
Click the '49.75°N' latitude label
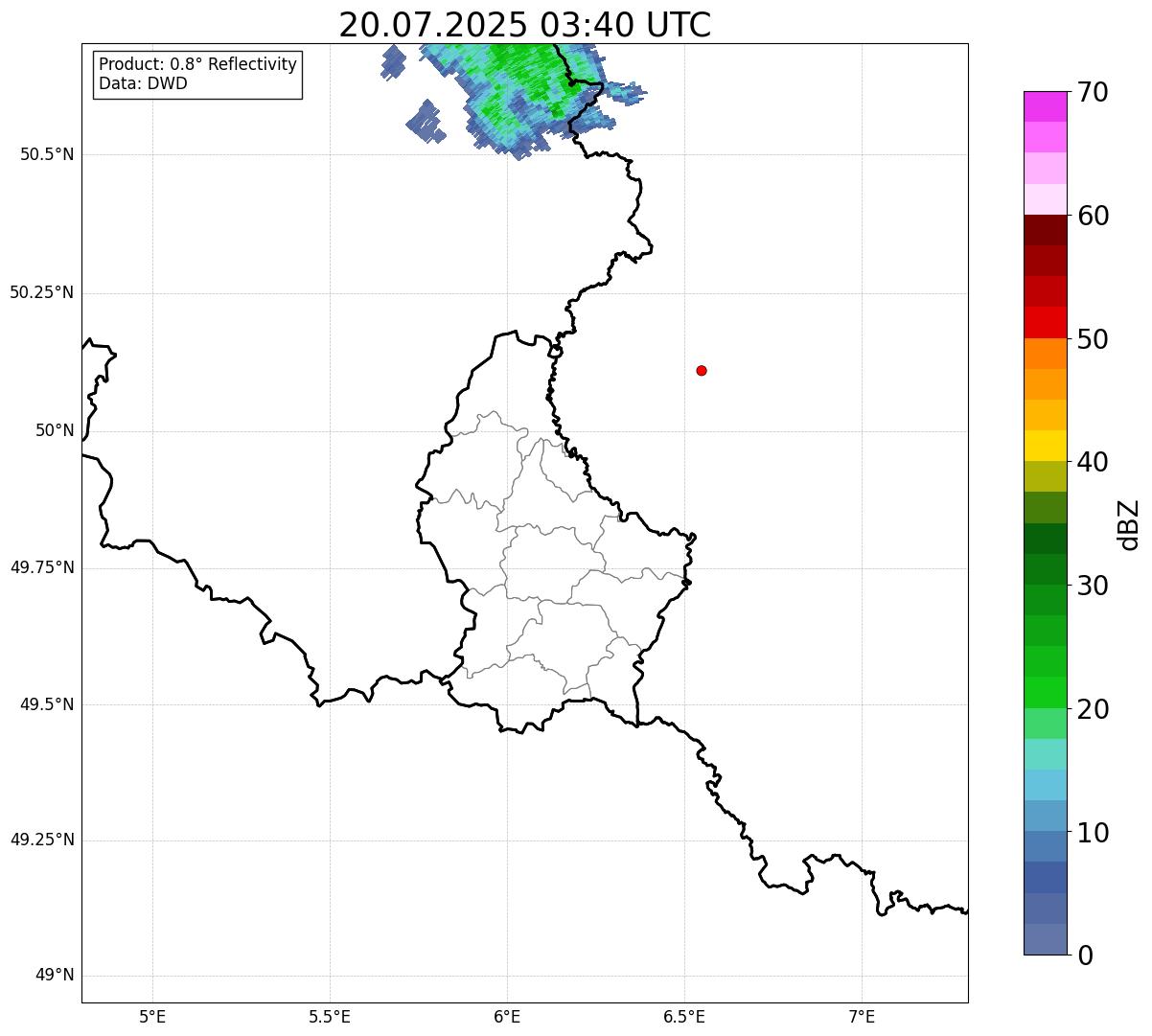point(41,567)
